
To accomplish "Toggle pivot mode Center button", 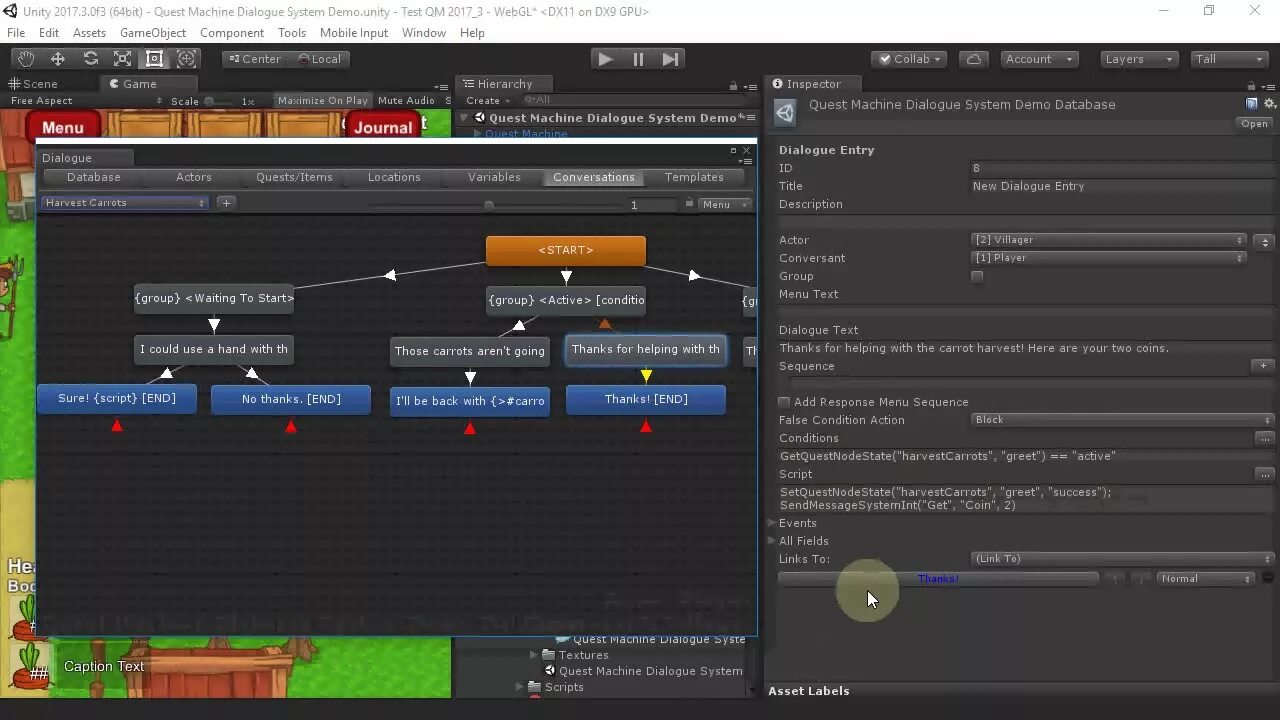I will (254, 59).
